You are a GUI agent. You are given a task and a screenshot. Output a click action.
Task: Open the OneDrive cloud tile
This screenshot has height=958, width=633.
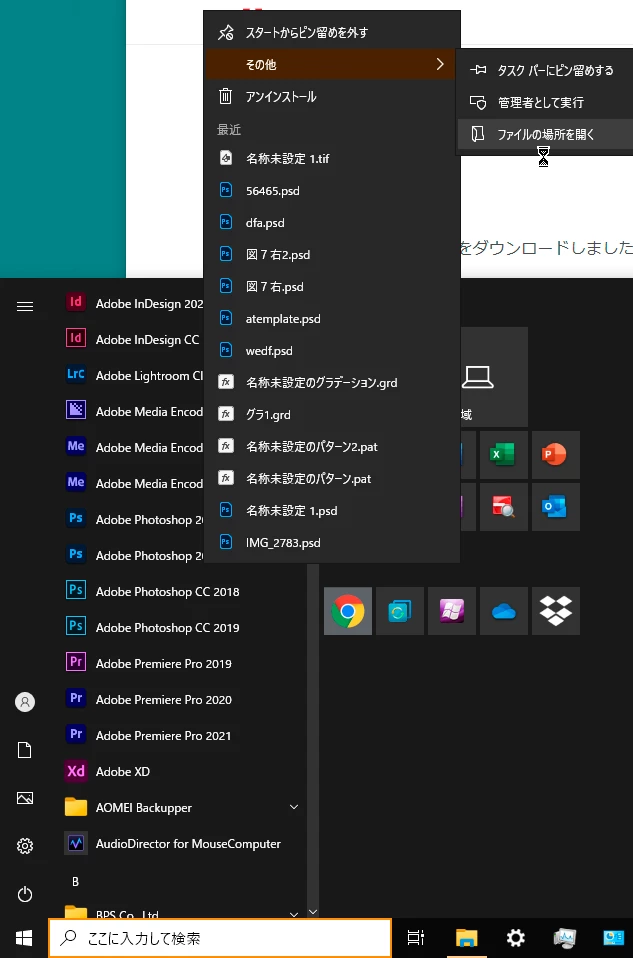(x=503, y=611)
